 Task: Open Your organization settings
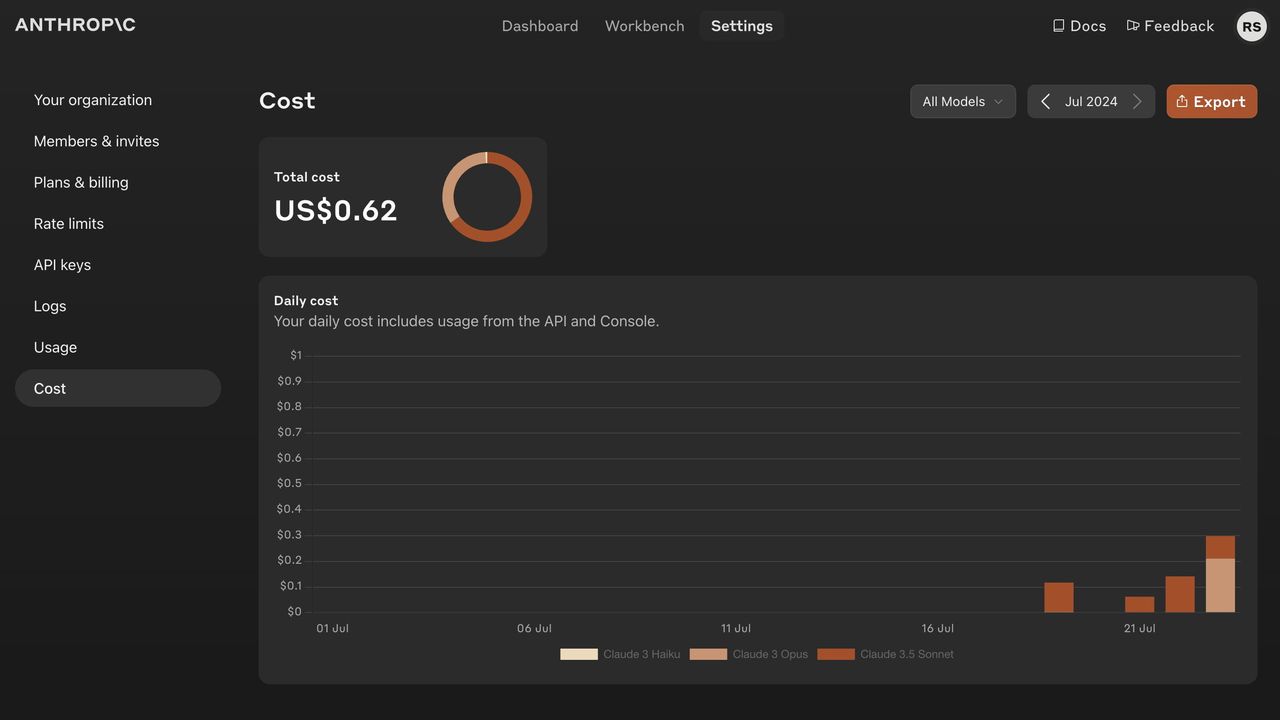tap(93, 100)
